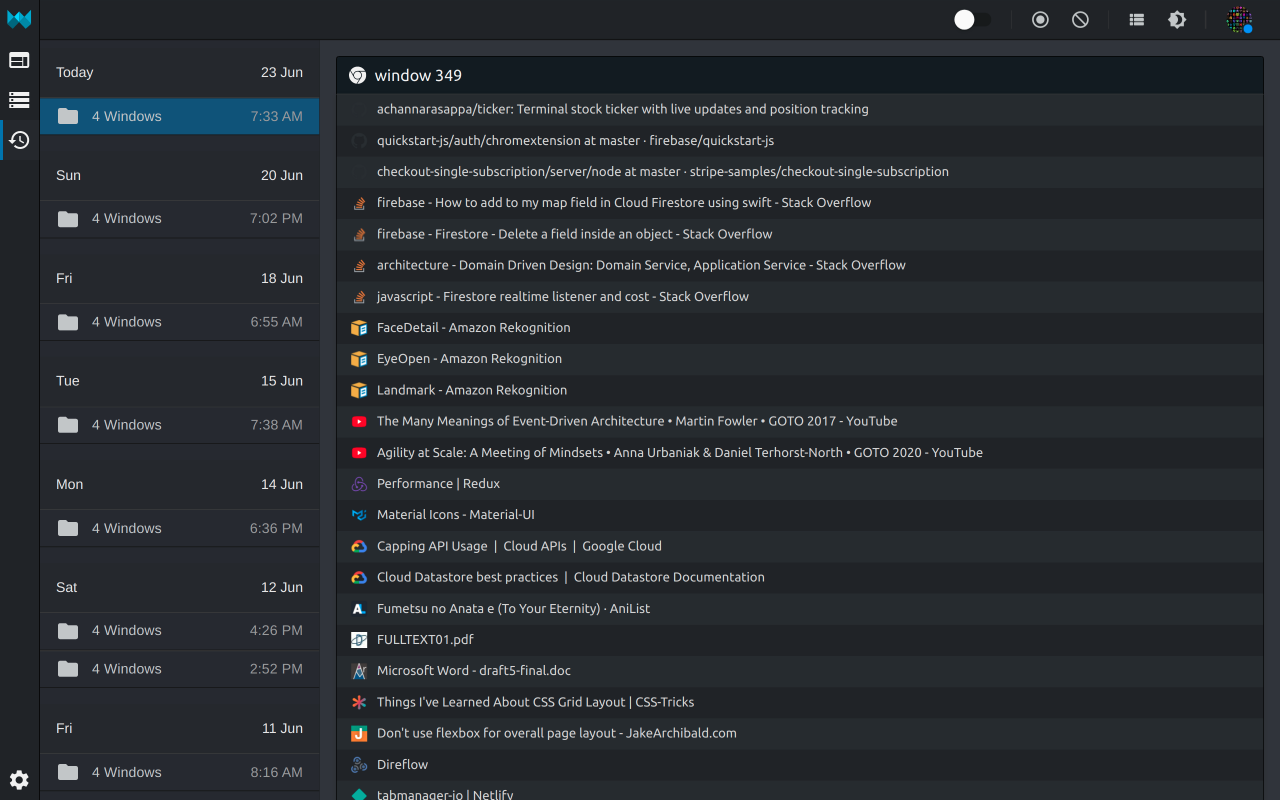Screen dimensions: 1280x800
Task: Switch to the list view in the sidebar
Action: tap(19, 99)
